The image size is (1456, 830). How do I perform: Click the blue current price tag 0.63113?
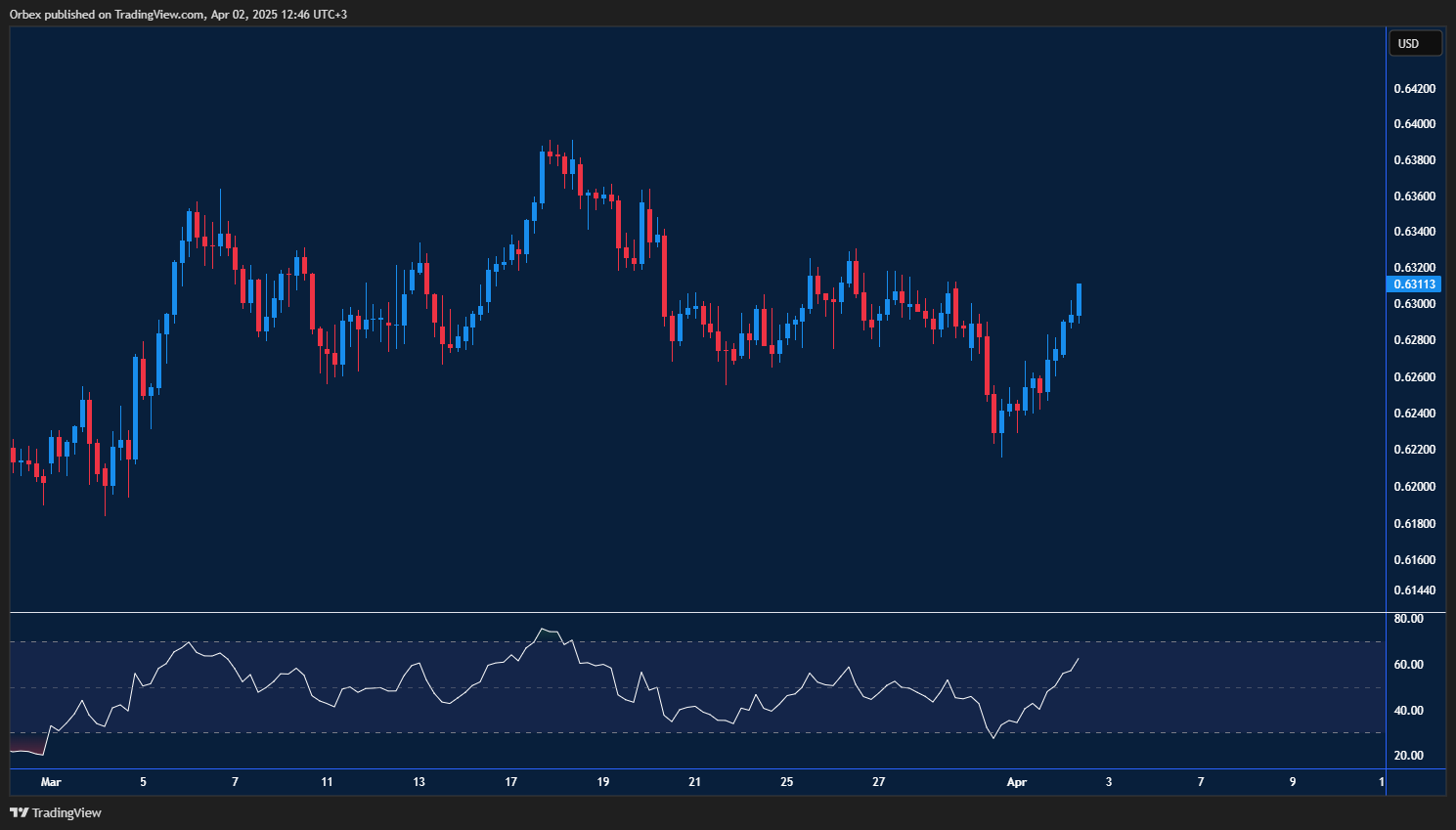(x=1412, y=284)
